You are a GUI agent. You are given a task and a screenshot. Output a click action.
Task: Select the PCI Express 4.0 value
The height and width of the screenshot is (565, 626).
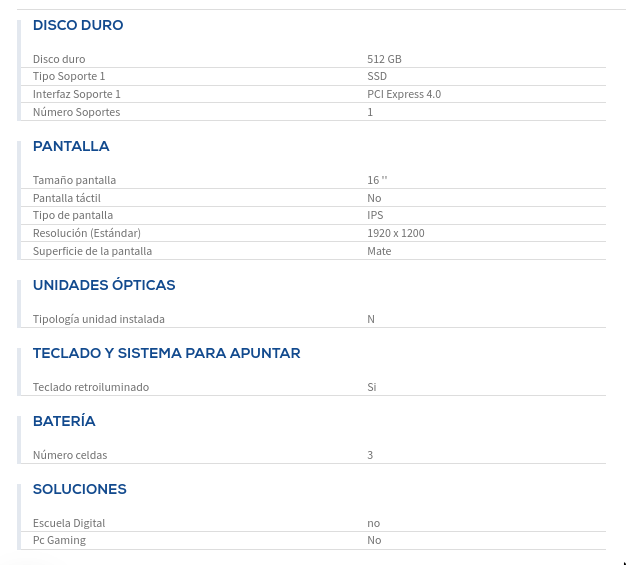pos(404,94)
